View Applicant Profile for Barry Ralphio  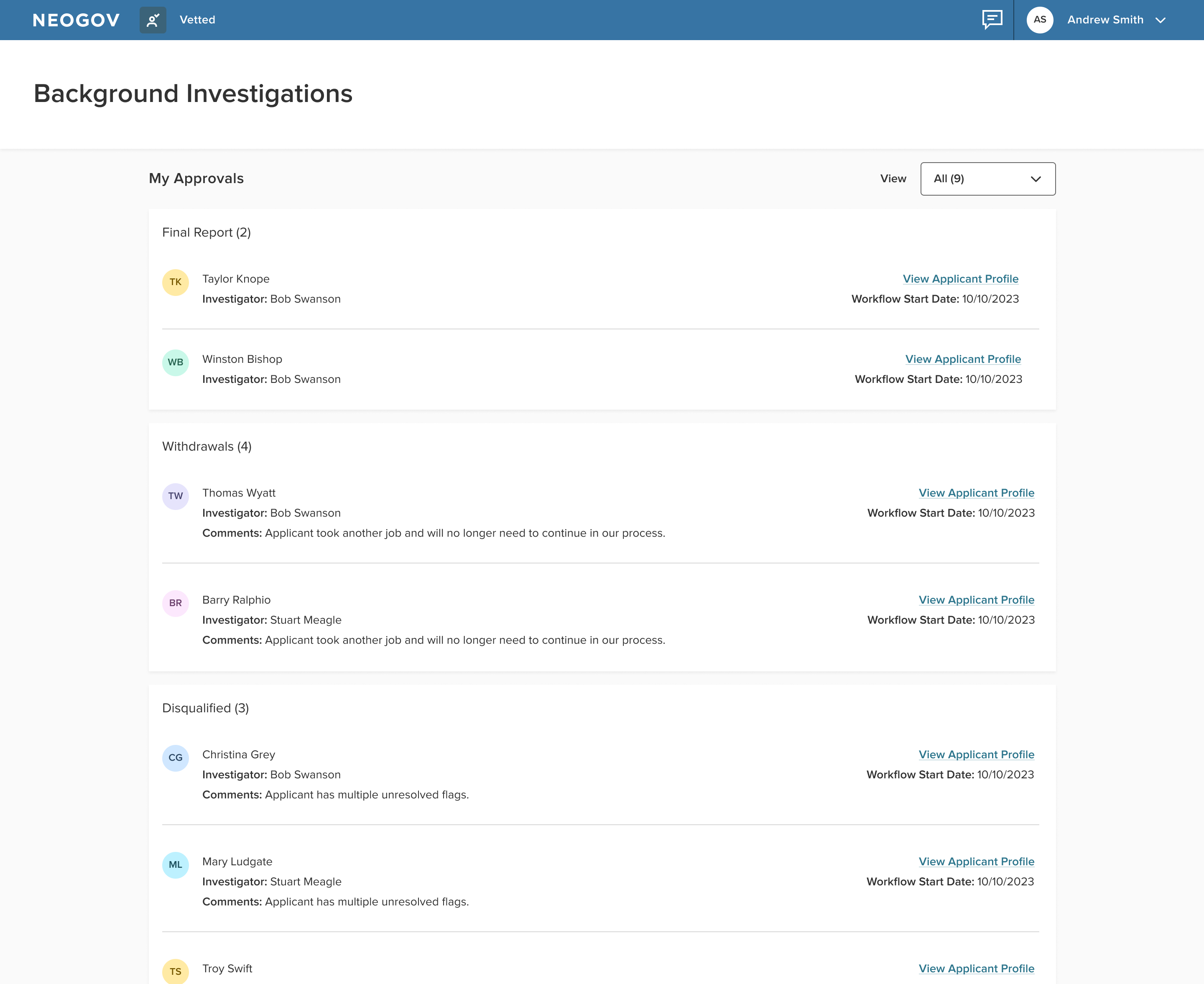point(976,600)
